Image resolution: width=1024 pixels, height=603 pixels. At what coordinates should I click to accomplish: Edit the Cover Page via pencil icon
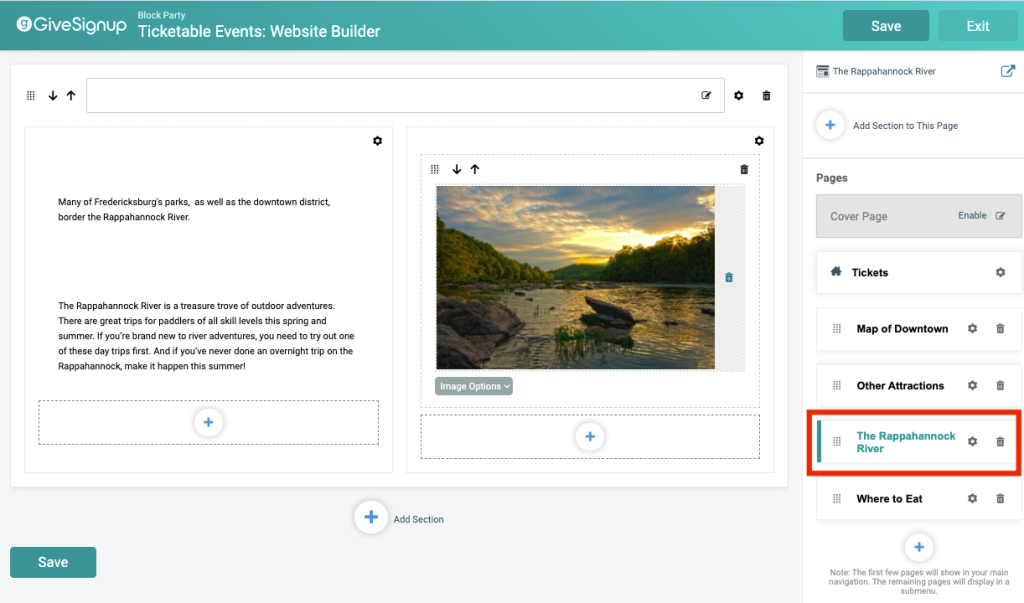click(1000, 216)
